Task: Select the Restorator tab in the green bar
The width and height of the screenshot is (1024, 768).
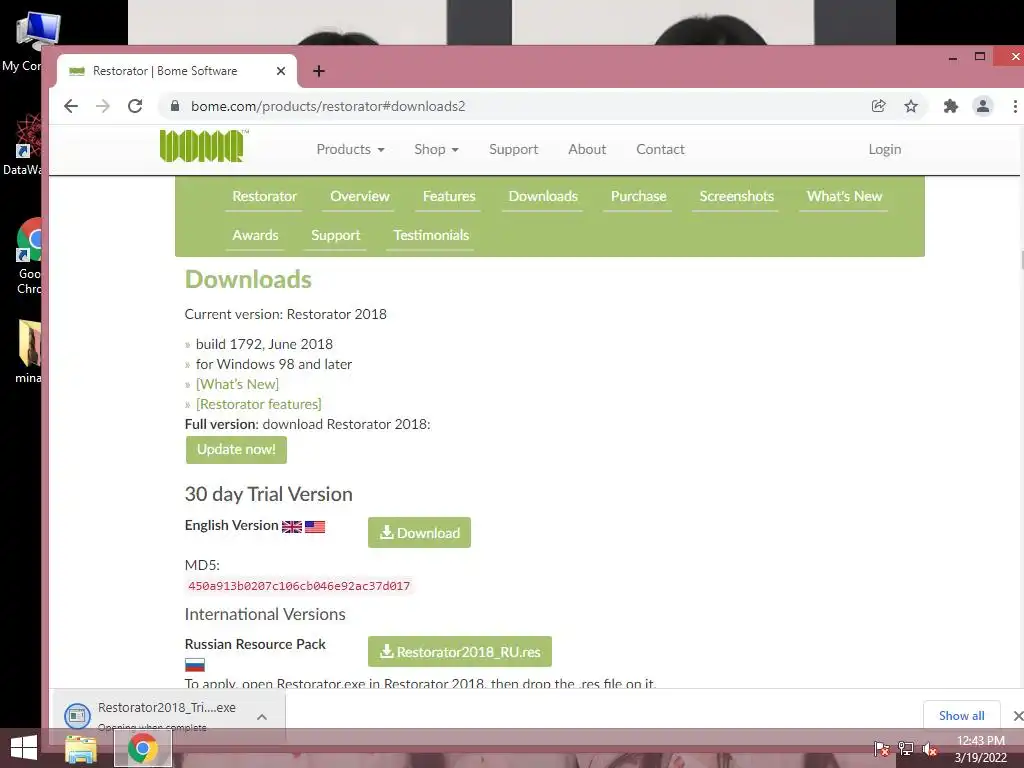Action: (264, 197)
